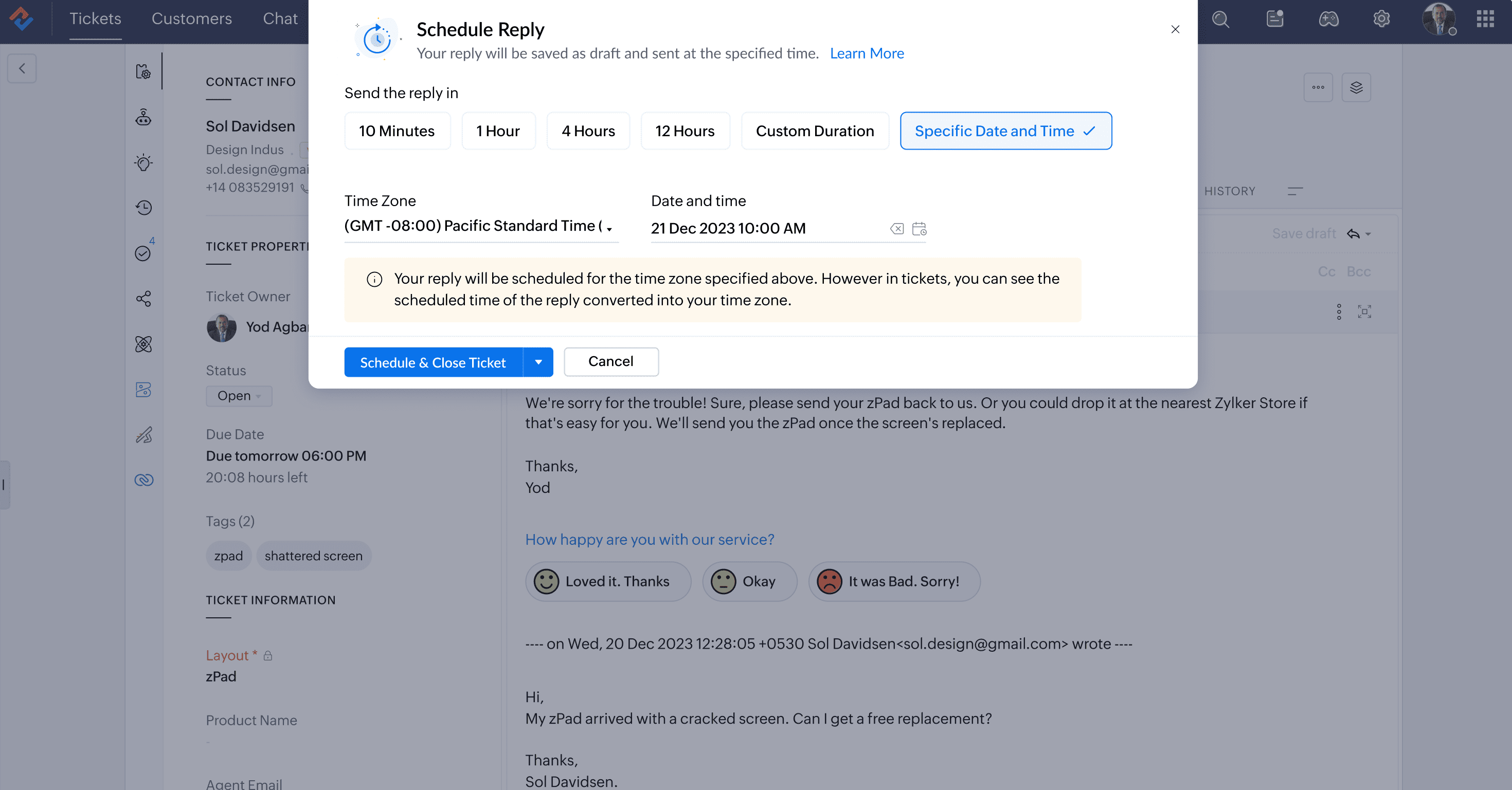Open the Learn More link
Image resolution: width=1512 pixels, height=790 pixels.
pos(867,53)
